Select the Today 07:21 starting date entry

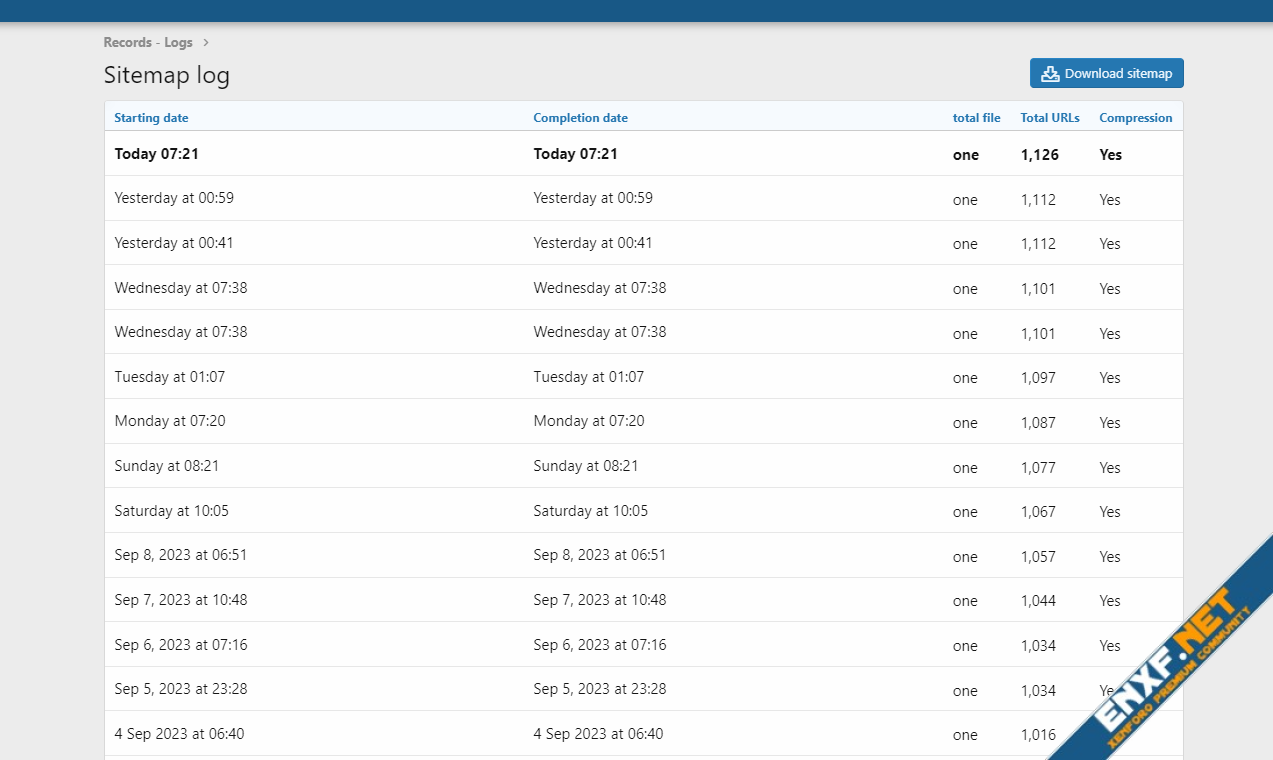(157, 154)
